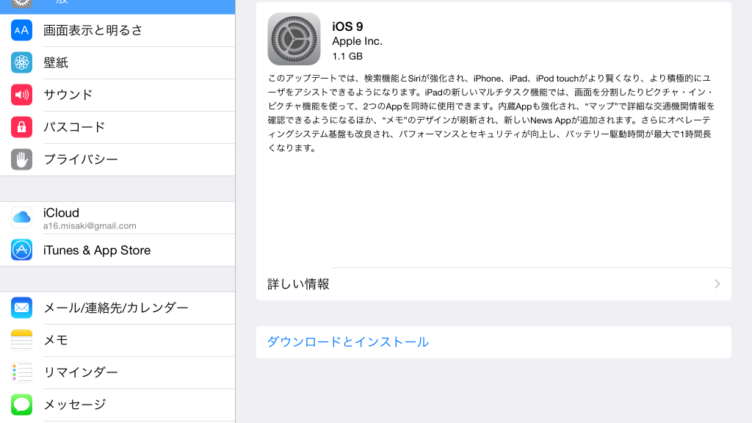Tap the iTunes & App Store icon
This screenshot has height=423, width=752.
[22, 250]
